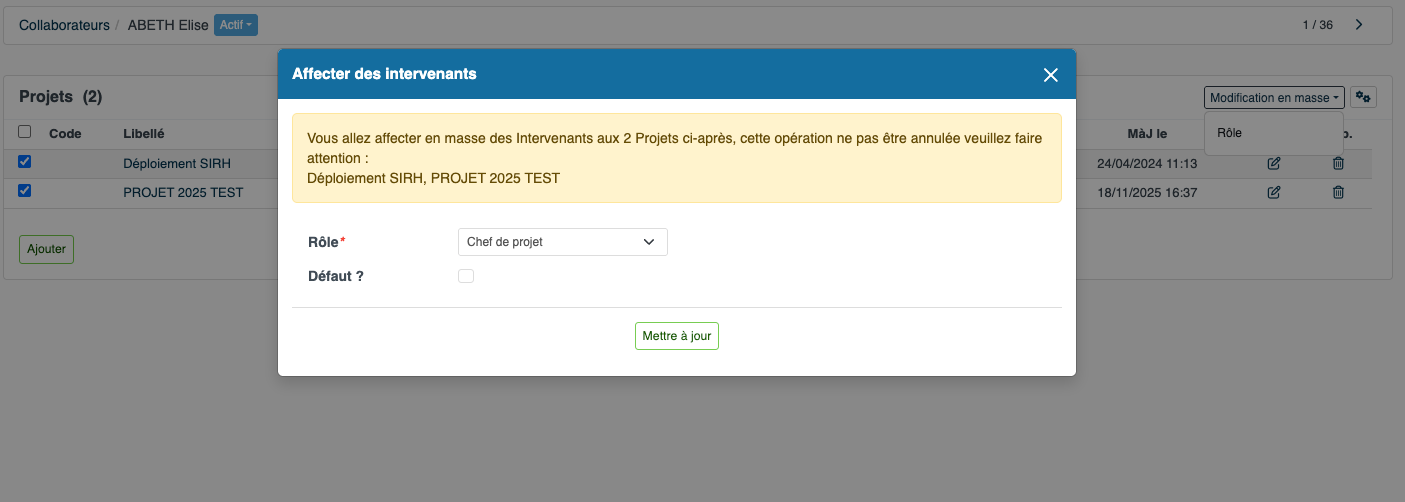Click edit icon for PROJET 2025 TEST row
Image resolution: width=1405 pixels, height=502 pixels.
(x=1274, y=192)
